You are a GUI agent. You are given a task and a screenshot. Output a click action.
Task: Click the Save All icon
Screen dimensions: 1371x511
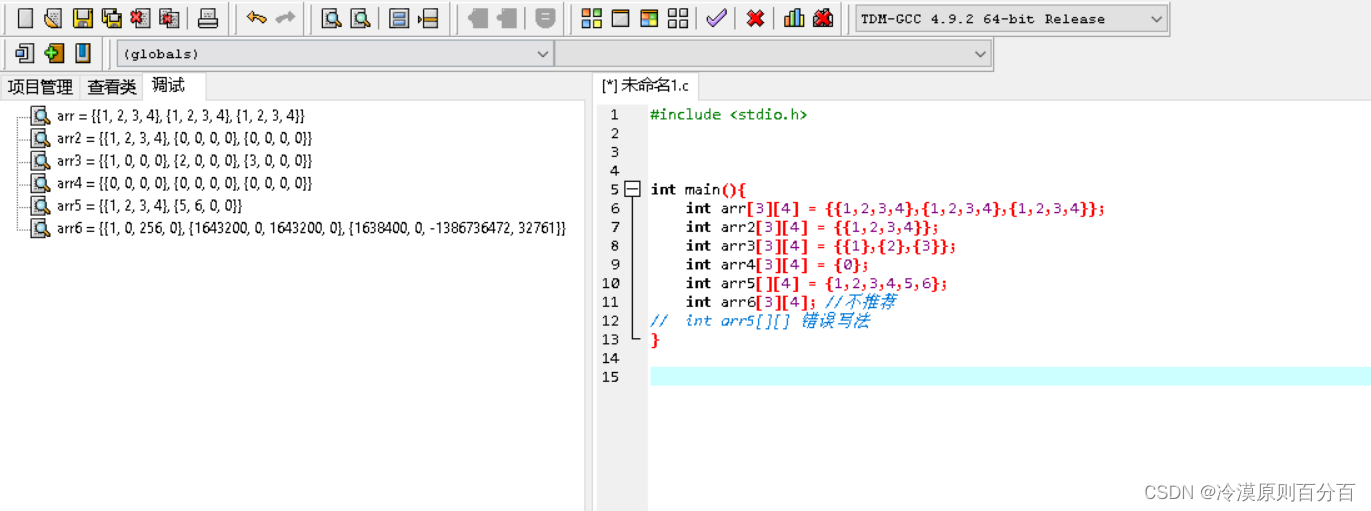pos(112,18)
